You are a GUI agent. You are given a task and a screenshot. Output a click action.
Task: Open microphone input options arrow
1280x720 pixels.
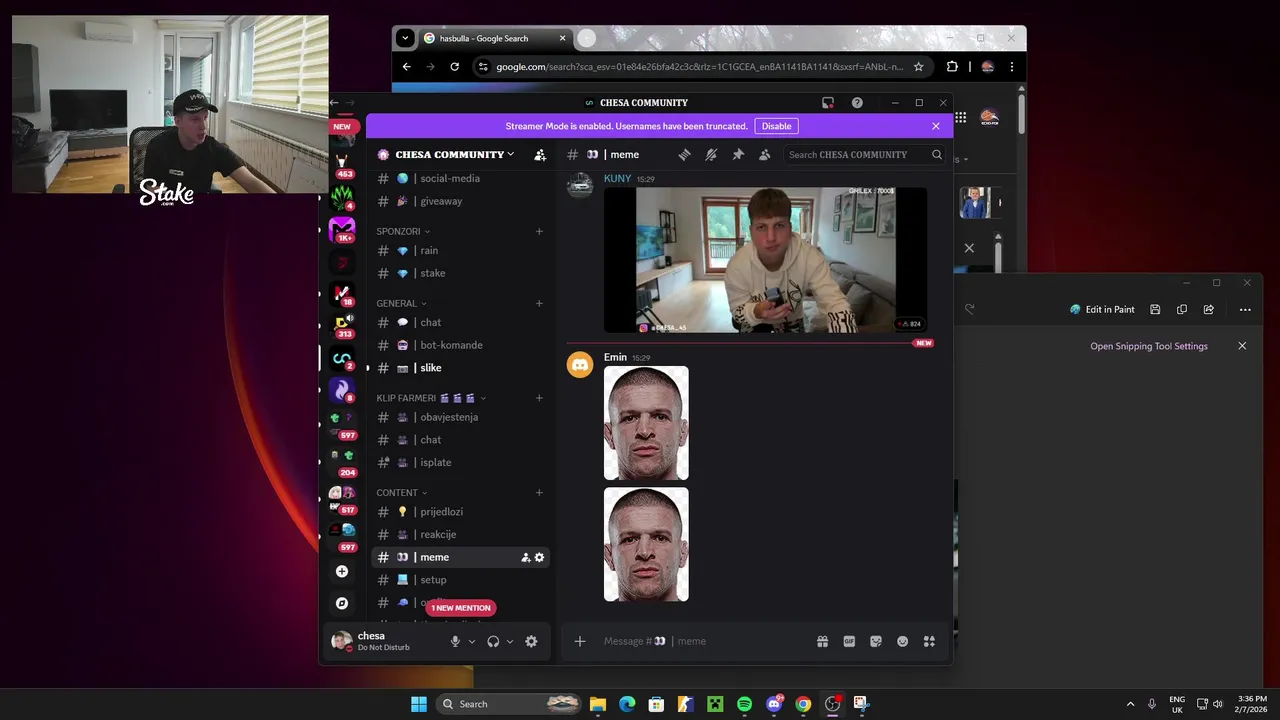click(x=472, y=641)
